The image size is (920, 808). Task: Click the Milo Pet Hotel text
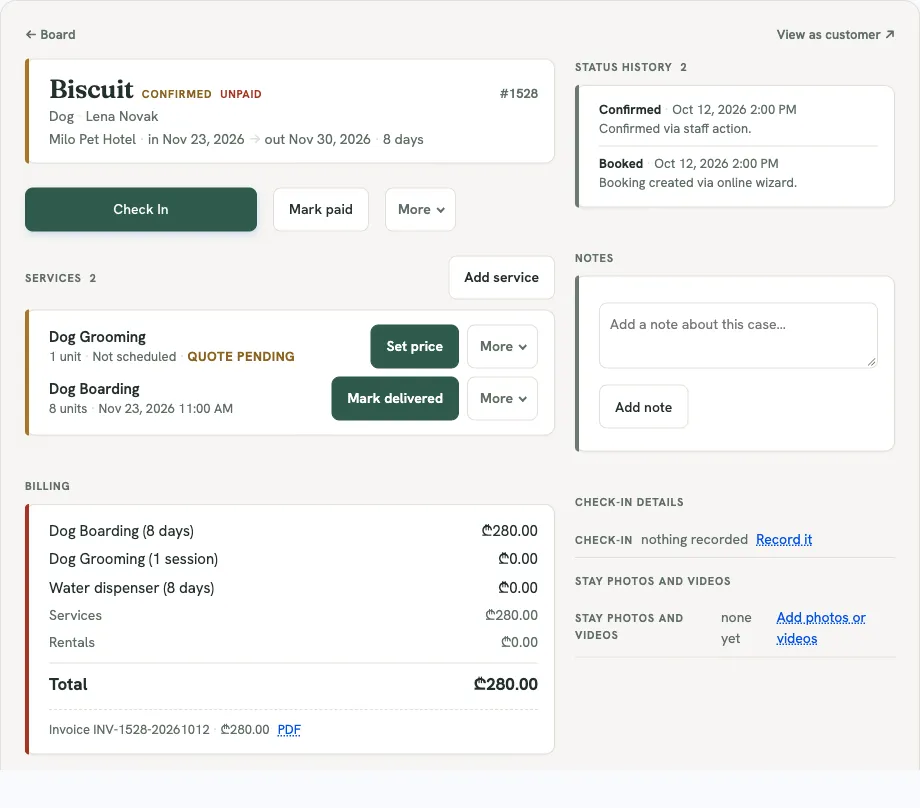click(x=92, y=139)
